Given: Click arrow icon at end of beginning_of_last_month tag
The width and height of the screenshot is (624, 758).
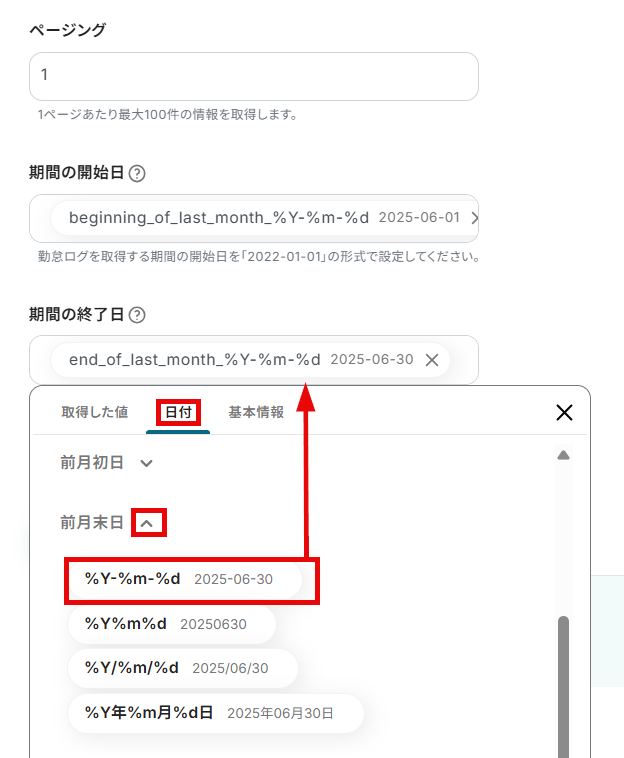Looking at the screenshot, I should tap(474, 218).
